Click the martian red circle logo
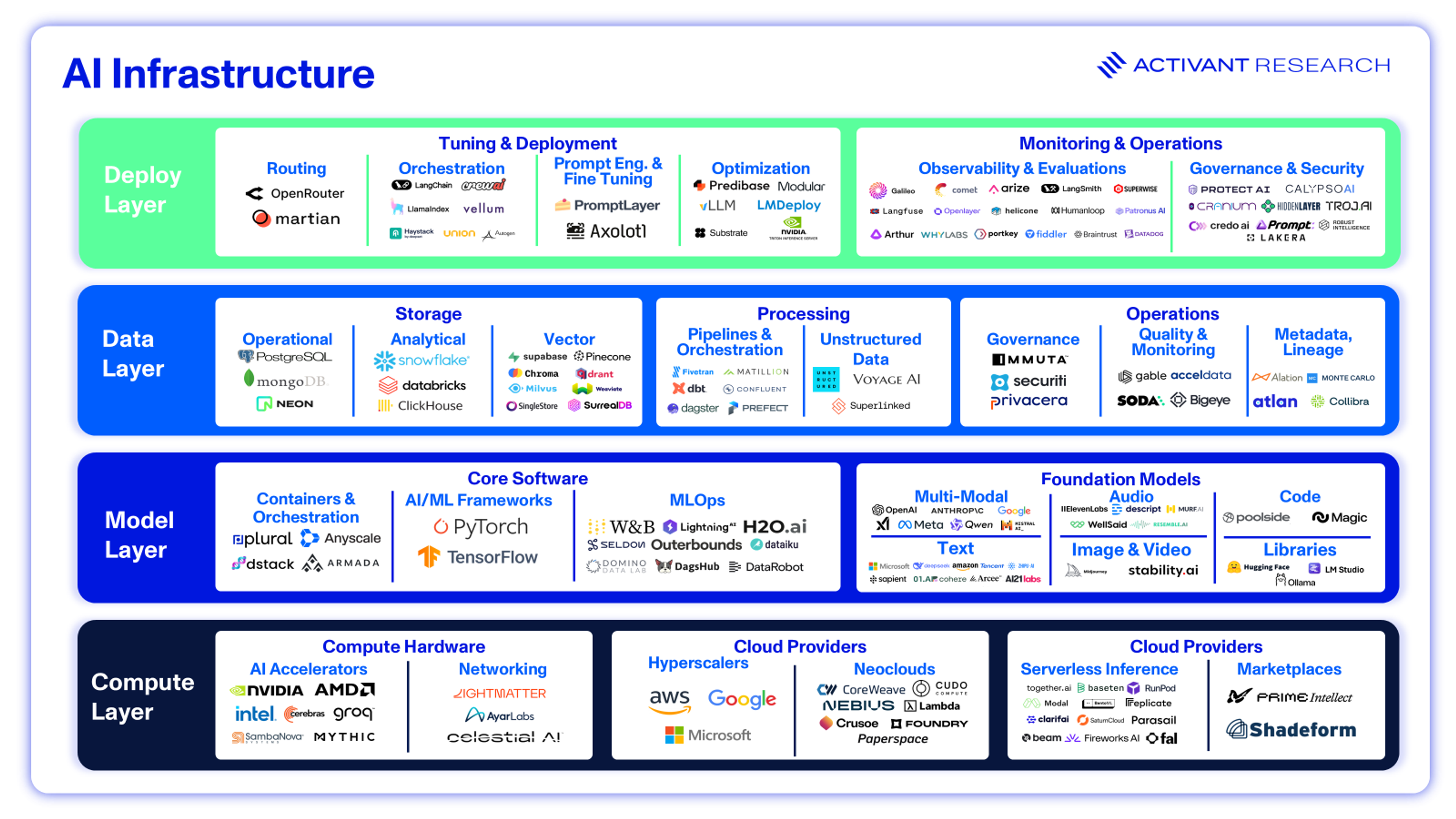Viewport: 1456px width, 819px height. click(x=261, y=218)
